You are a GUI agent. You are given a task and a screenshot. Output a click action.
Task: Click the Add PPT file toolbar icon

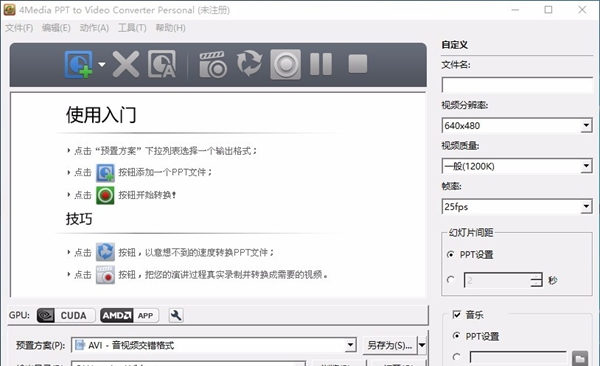78,64
